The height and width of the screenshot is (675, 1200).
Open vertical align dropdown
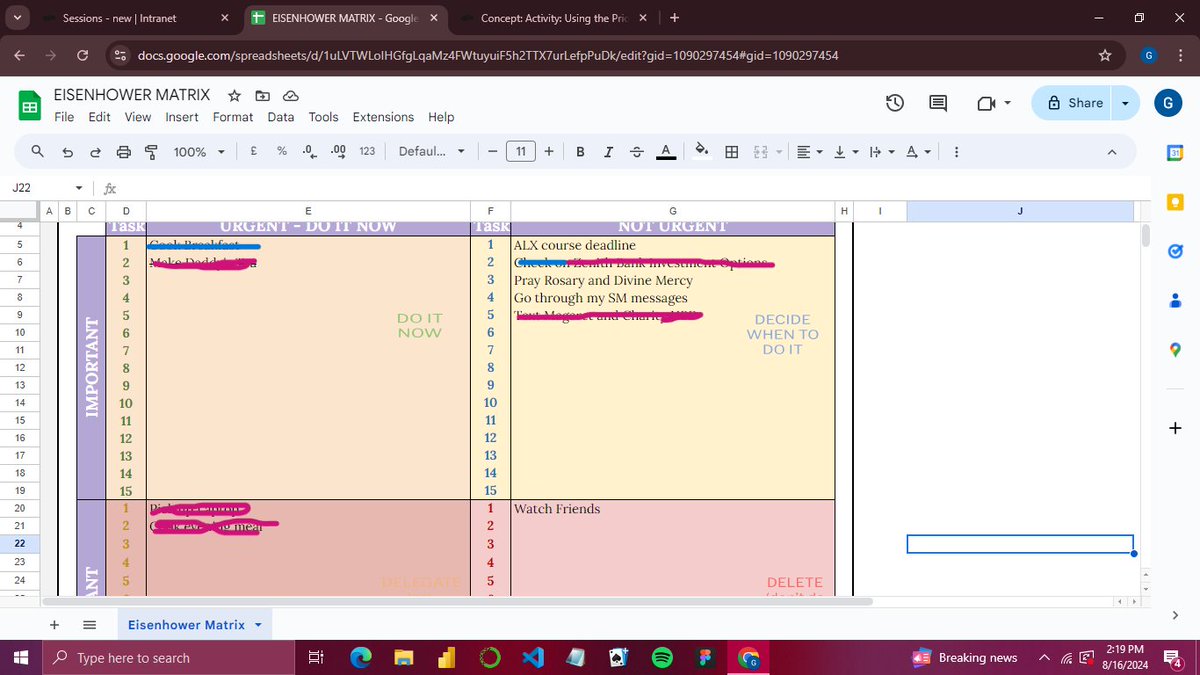pyautogui.click(x=845, y=152)
